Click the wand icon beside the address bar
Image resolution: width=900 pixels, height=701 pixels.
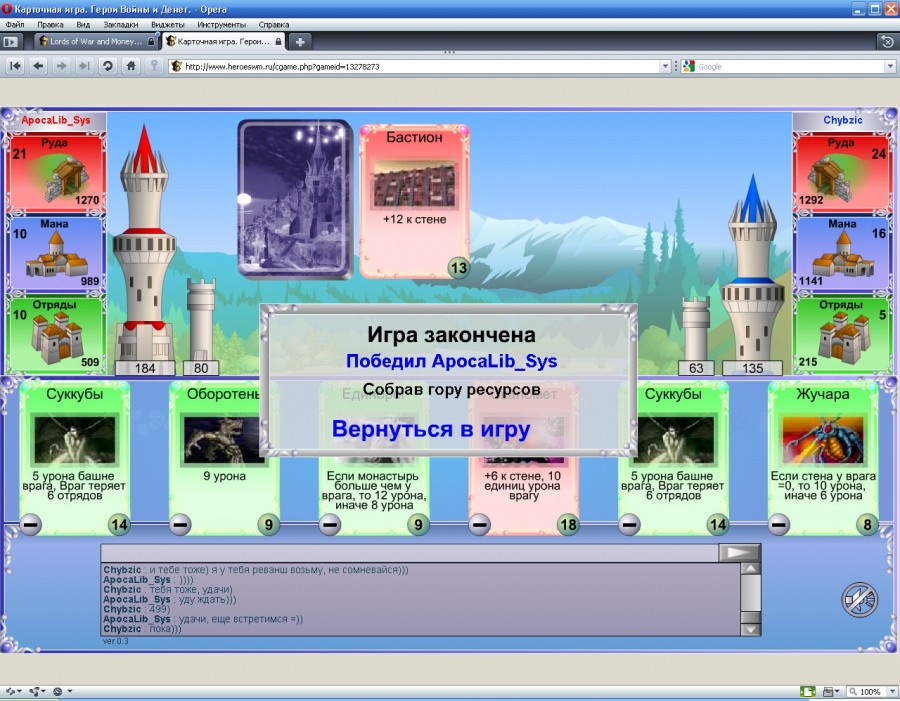coord(154,66)
